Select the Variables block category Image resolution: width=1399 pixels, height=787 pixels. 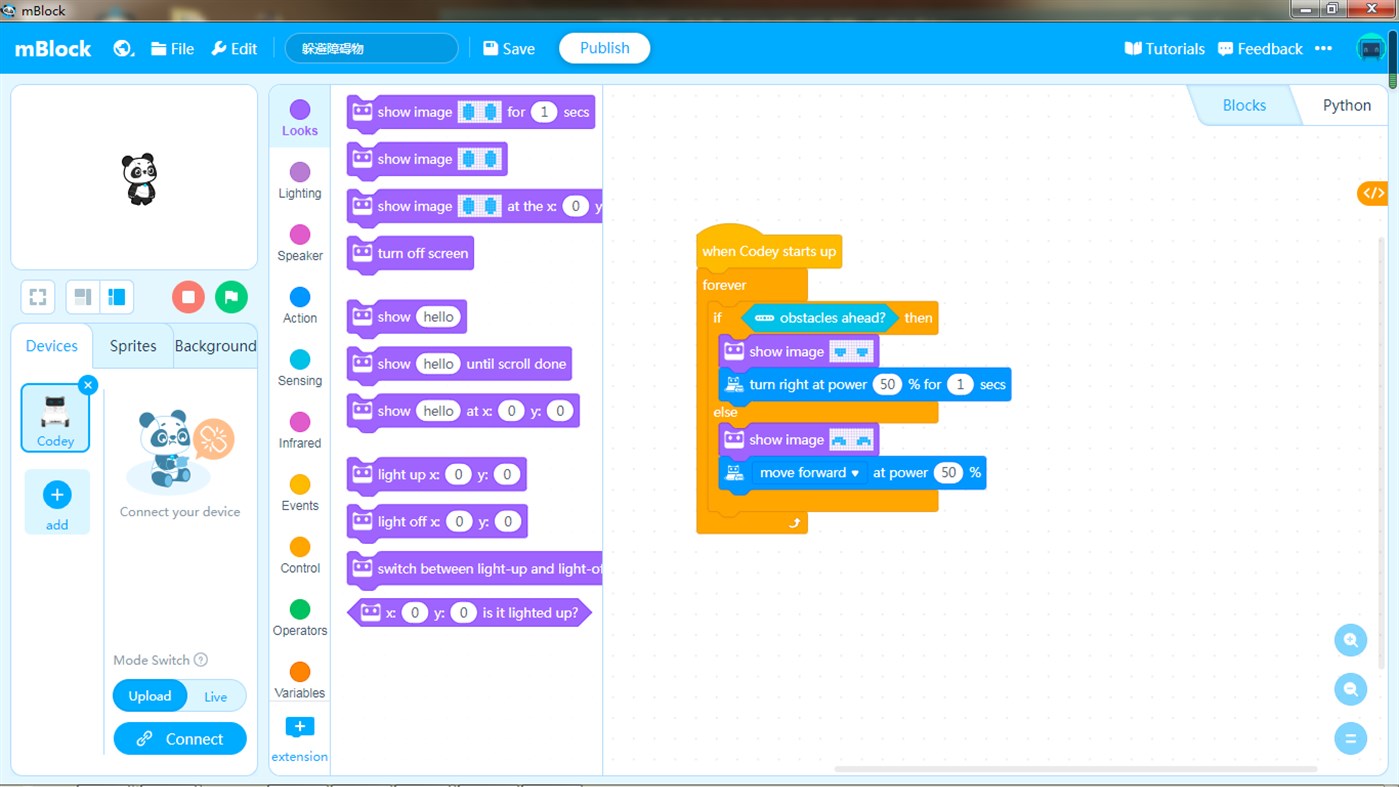(300, 681)
